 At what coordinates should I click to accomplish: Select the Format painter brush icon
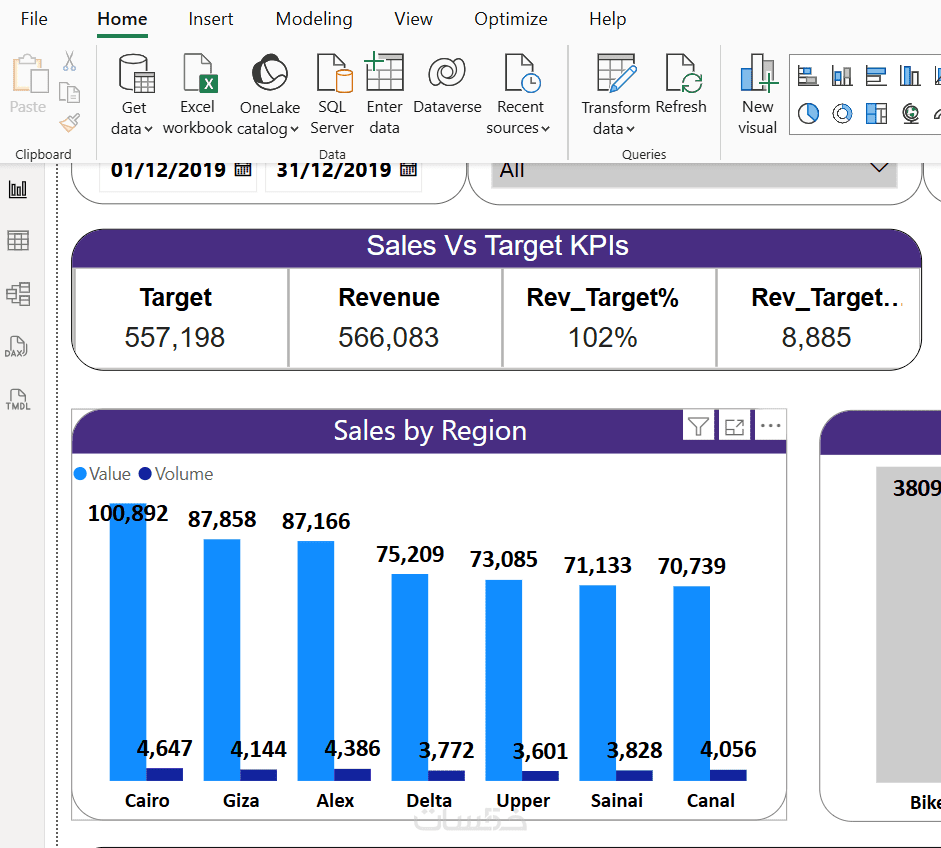pyautogui.click(x=70, y=122)
